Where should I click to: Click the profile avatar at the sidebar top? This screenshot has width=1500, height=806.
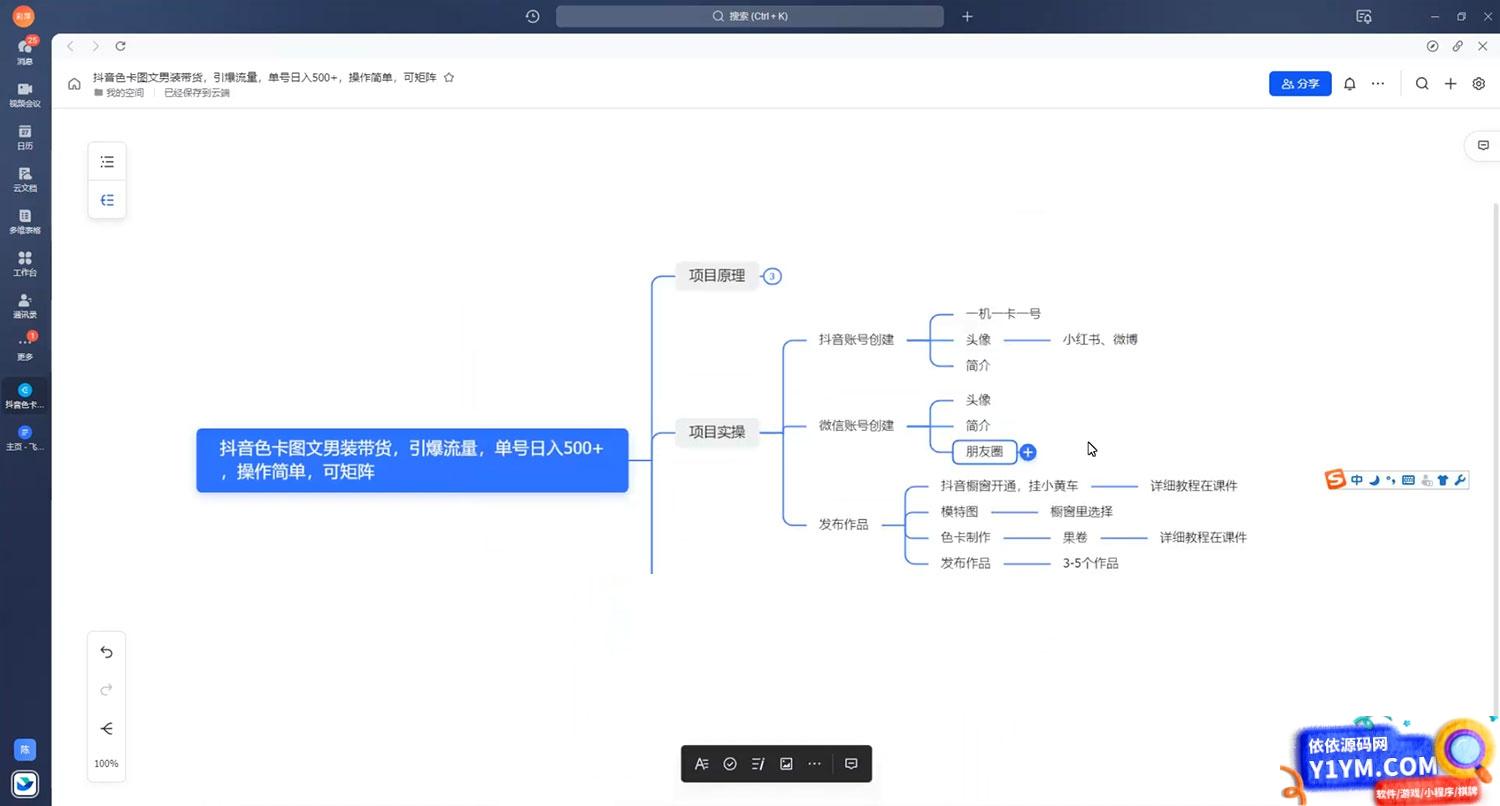coord(22,16)
